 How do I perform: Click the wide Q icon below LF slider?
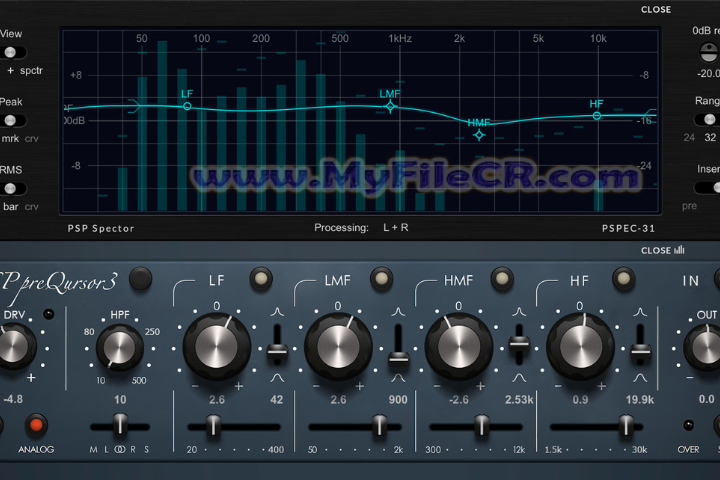coord(277,378)
